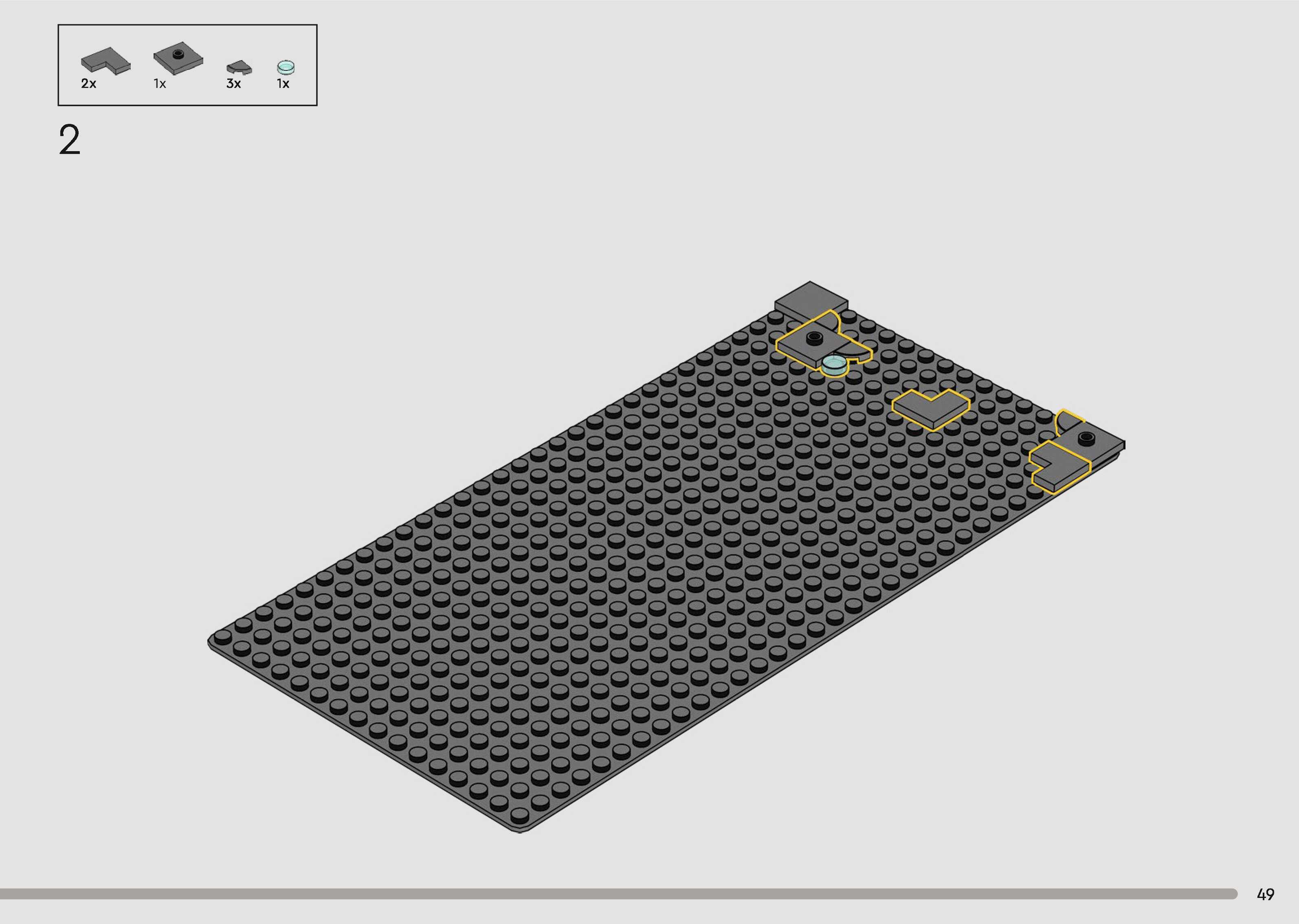Click the "3x" quantity label
The image size is (1299, 924).
point(234,84)
